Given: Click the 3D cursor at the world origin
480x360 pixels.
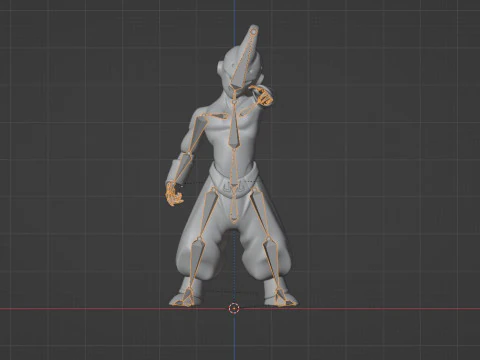Looking at the screenshot, I should pos(234,309).
